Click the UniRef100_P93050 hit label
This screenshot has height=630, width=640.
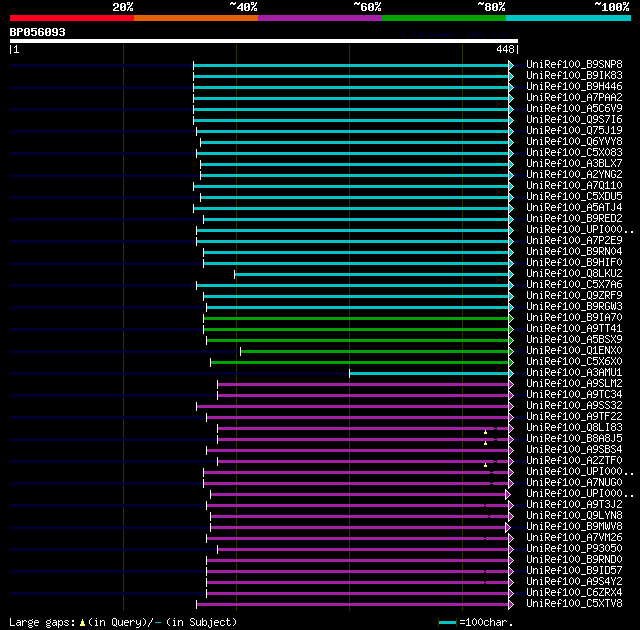point(574,548)
